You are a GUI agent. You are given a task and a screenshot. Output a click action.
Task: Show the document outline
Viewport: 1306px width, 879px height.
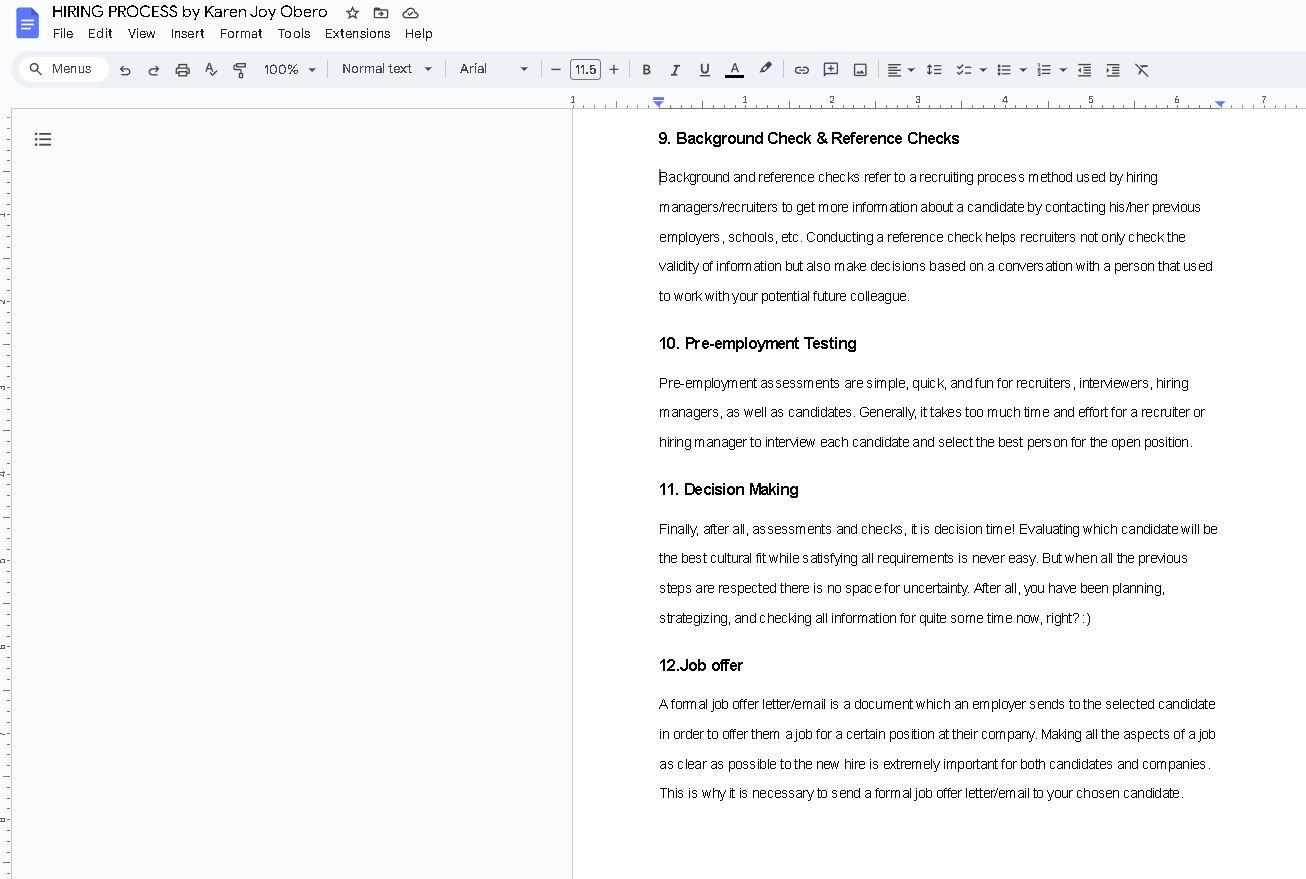(x=43, y=139)
